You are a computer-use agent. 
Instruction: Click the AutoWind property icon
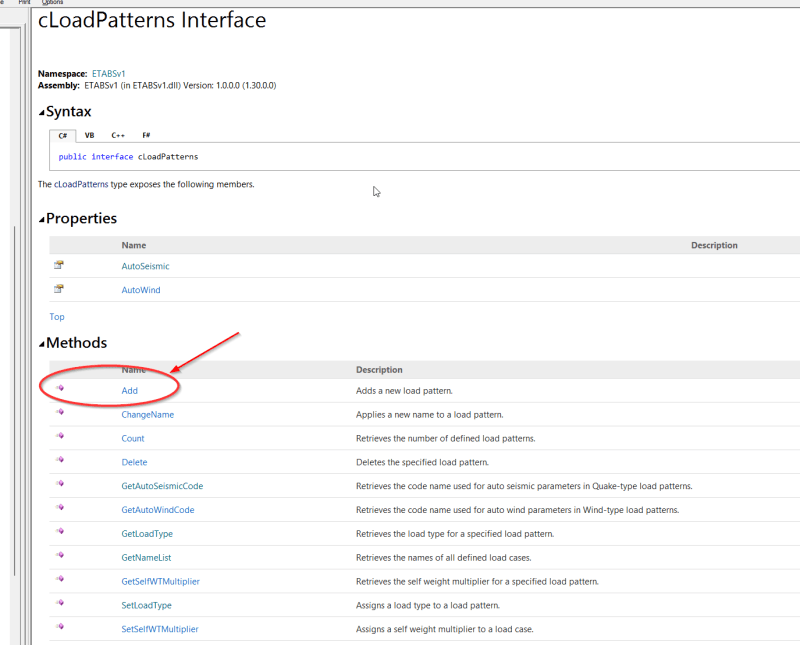tap(59, 289)
